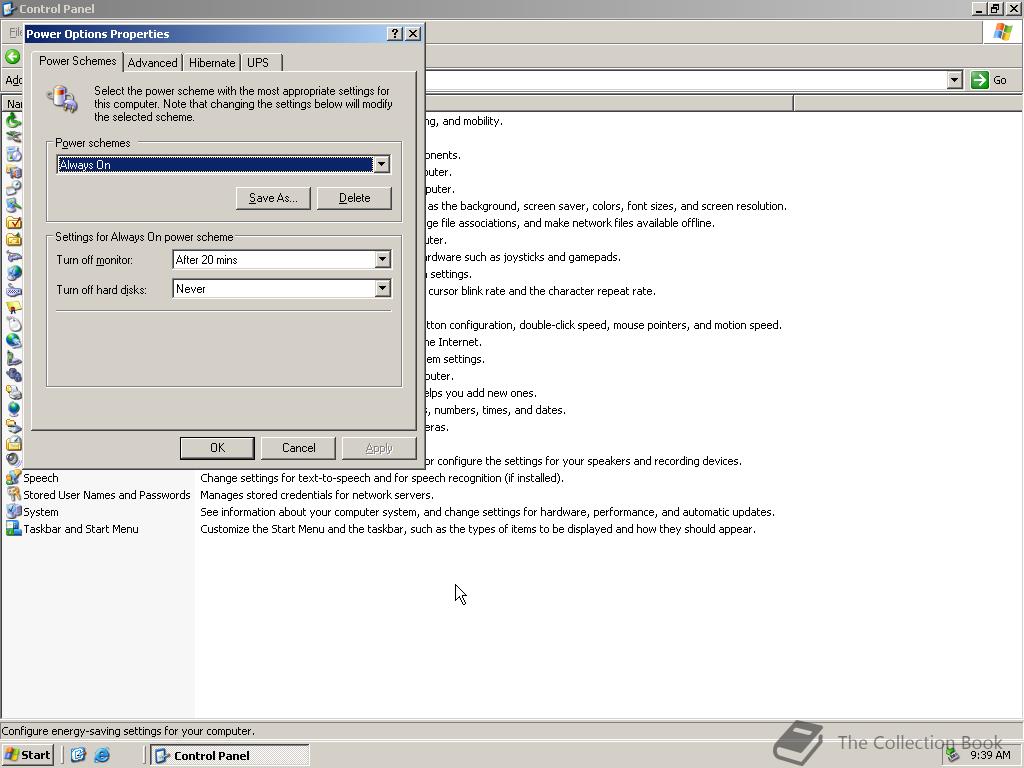Click Cancel in Power Options Properties
The image size is (1024, 768).
[298, 448]
